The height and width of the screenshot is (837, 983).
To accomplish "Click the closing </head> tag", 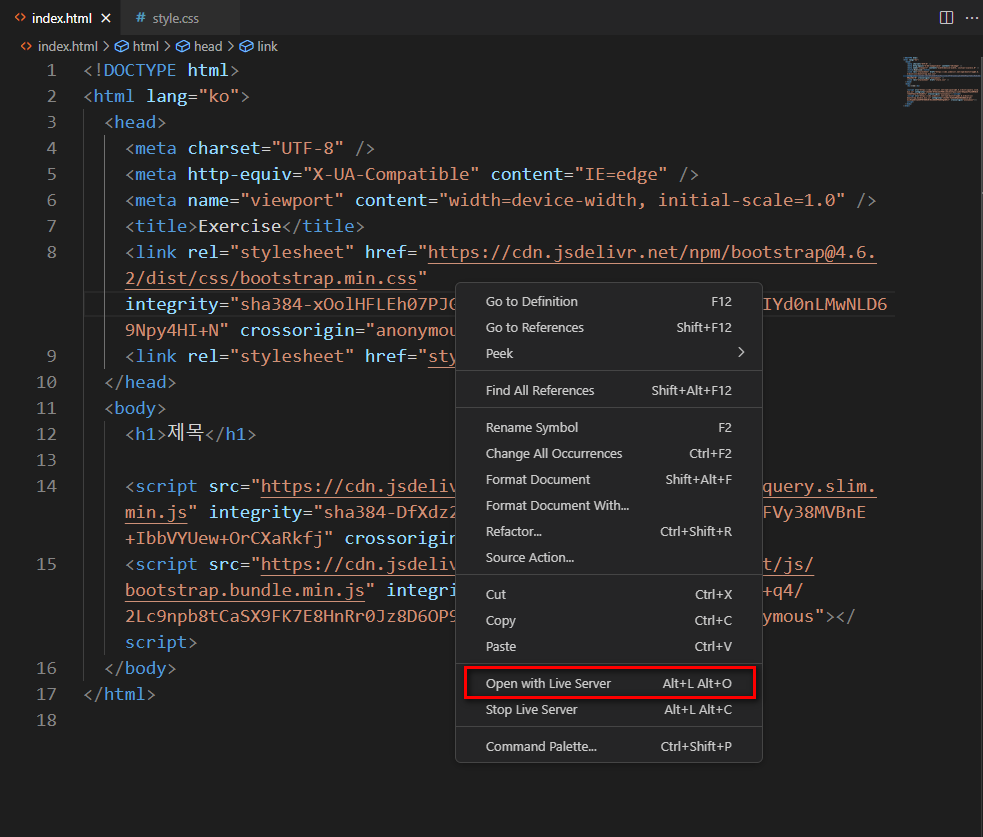I will [140, 382].
